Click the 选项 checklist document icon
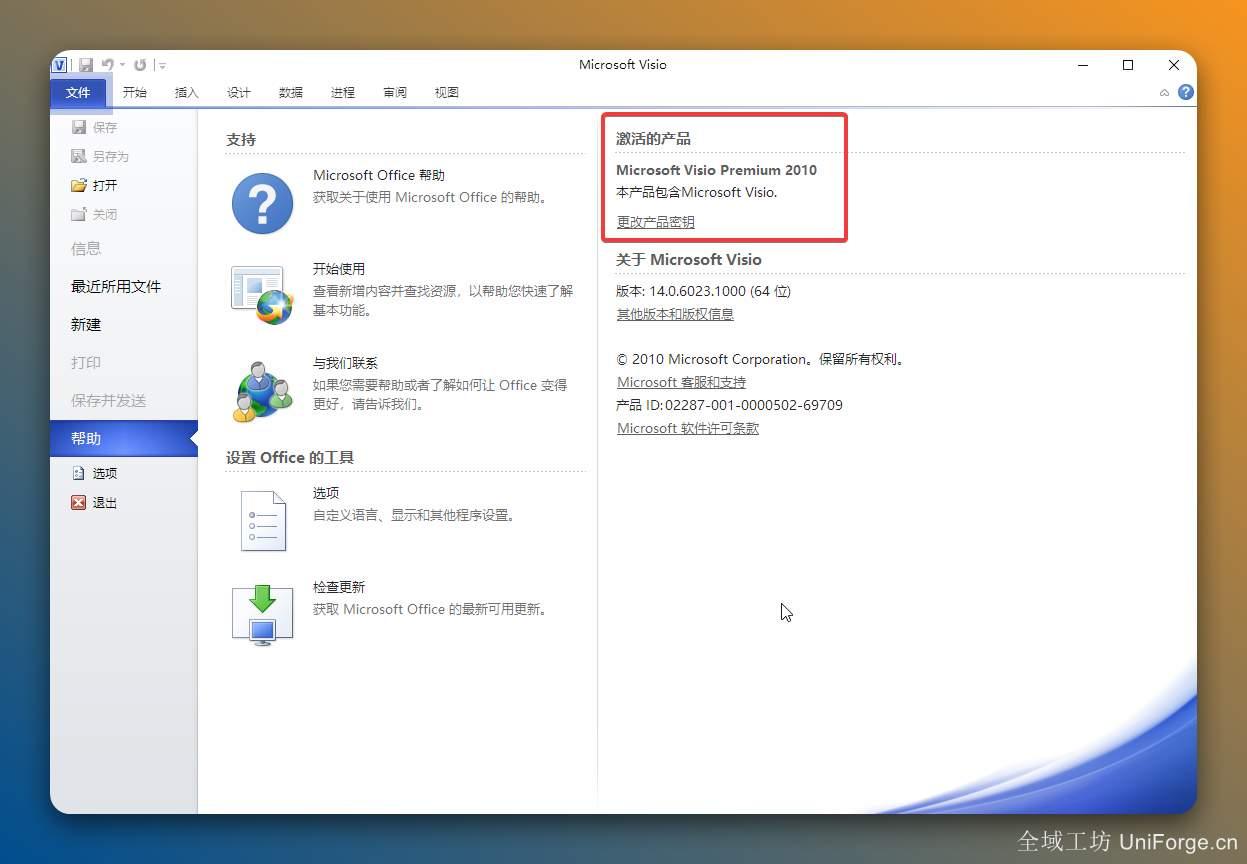Screen dimensions: 1247x864 (x=263, y=521)
